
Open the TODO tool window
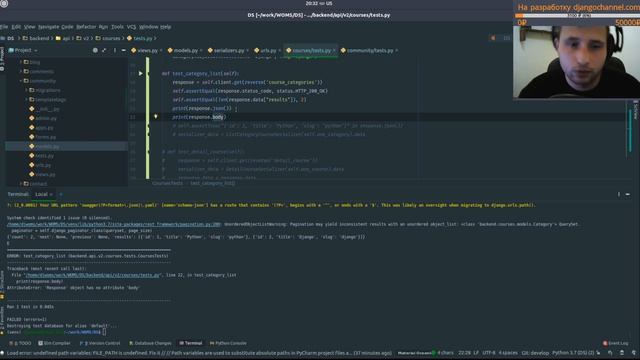click(x=20, y=344)
